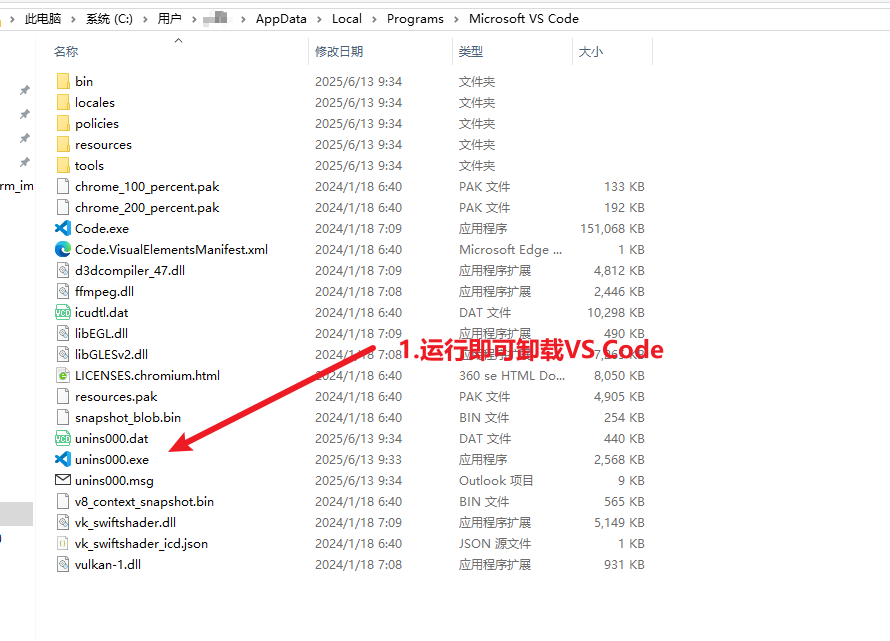Click the 360 se HTML Do... type cell
Viewport: 890px width, 641px height.
[x=512, y=375]
